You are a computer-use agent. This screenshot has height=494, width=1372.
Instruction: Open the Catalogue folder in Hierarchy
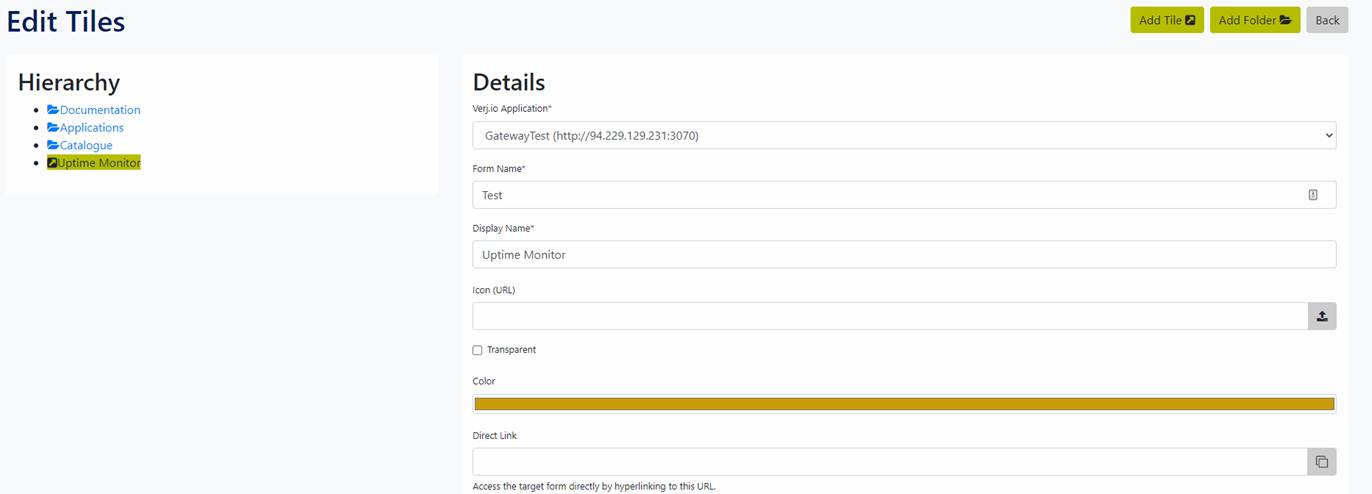pos(86,145)
